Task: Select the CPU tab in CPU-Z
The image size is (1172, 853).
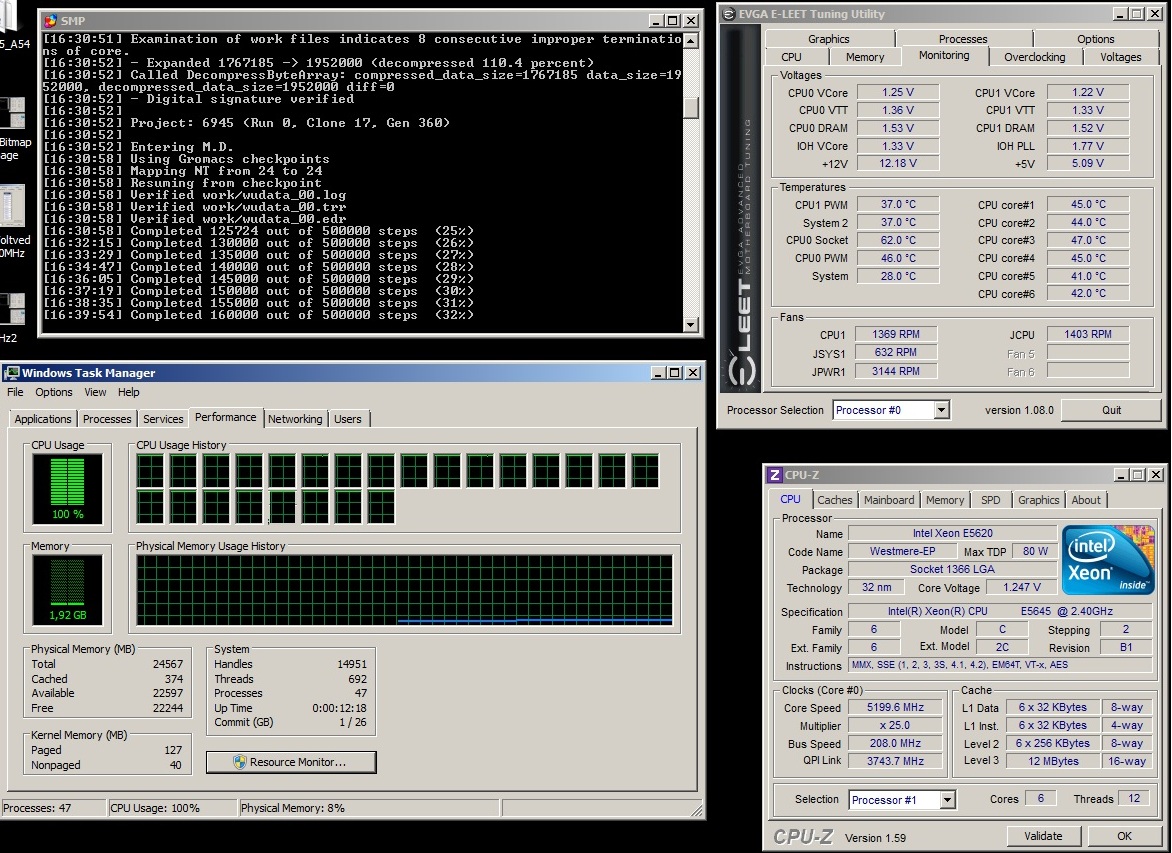Action: click(x=790, y=499)
